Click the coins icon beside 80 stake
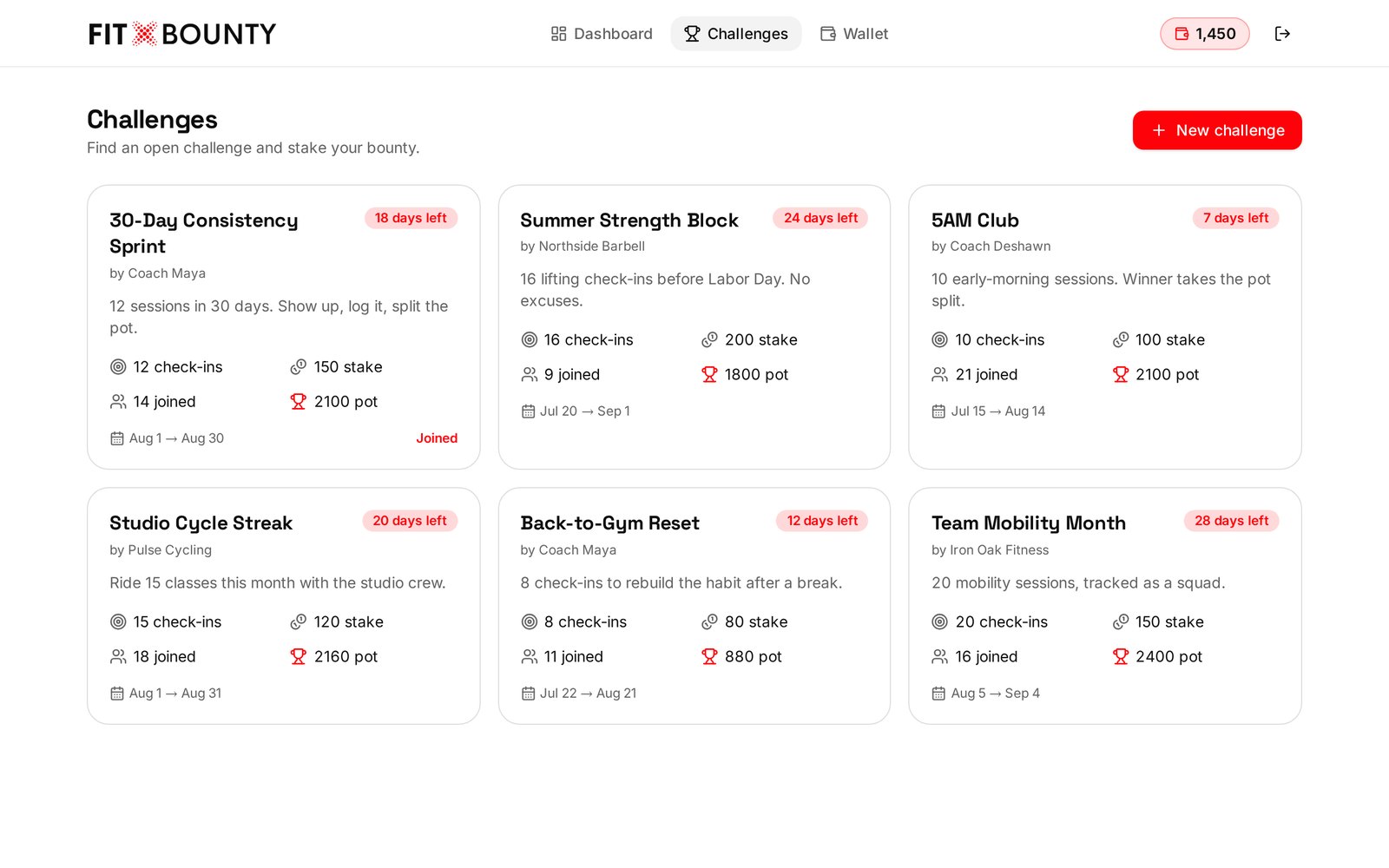Viewport: 1389px width, 868px height. 709,622
